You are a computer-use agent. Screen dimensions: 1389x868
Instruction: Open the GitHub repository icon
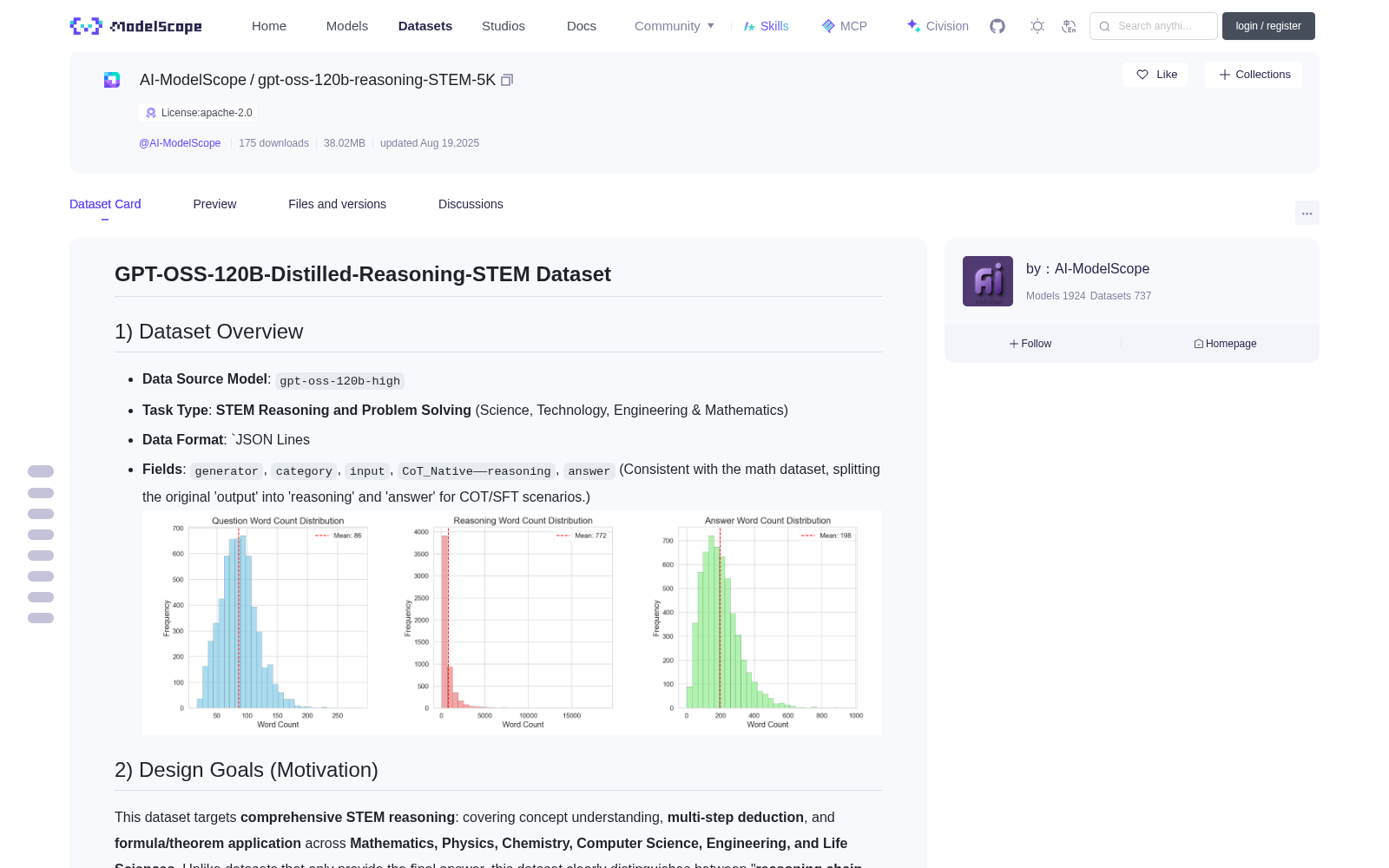[x=997, y=26]
